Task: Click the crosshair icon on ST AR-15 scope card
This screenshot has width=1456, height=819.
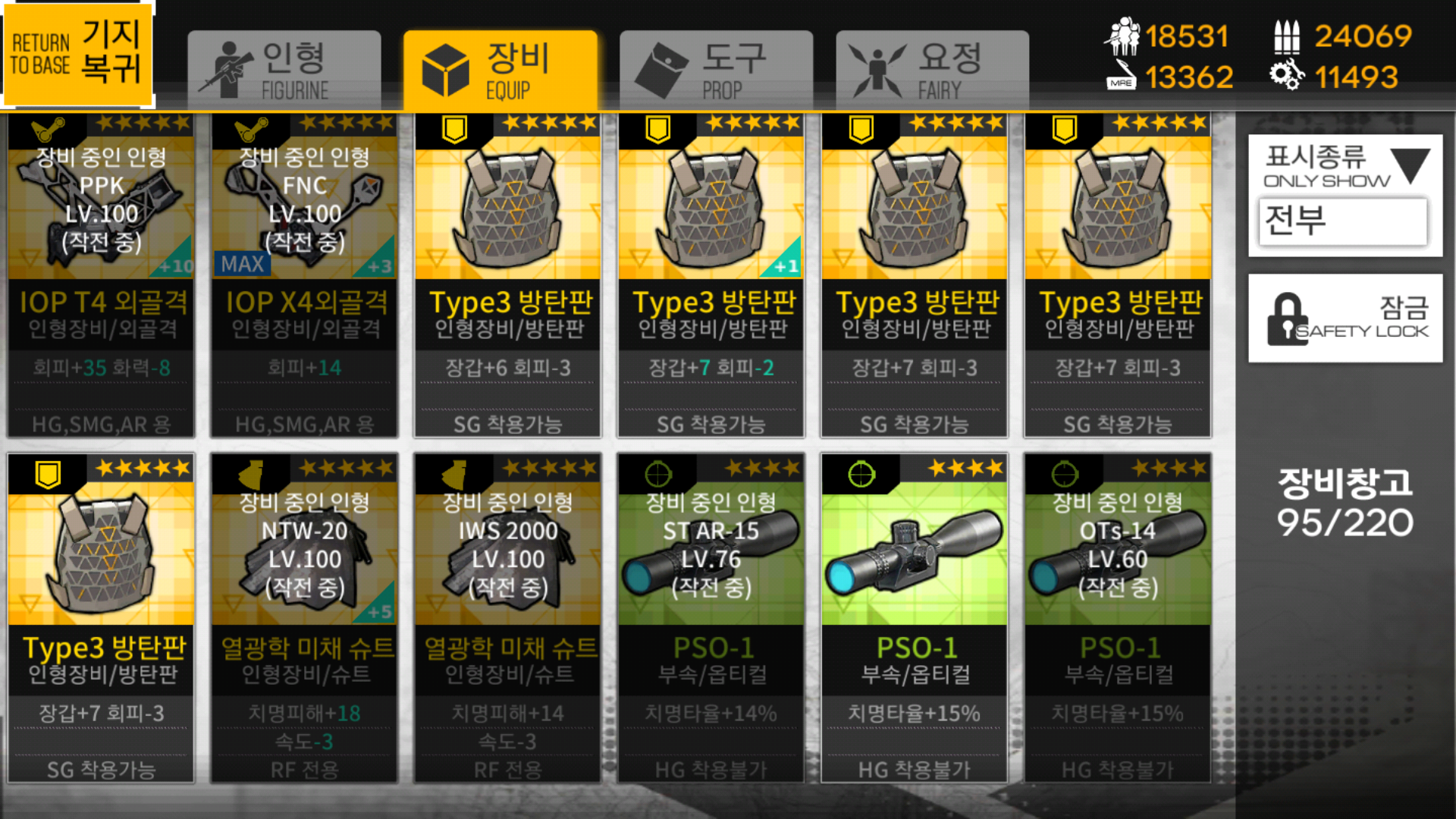Action: (658, 475)
